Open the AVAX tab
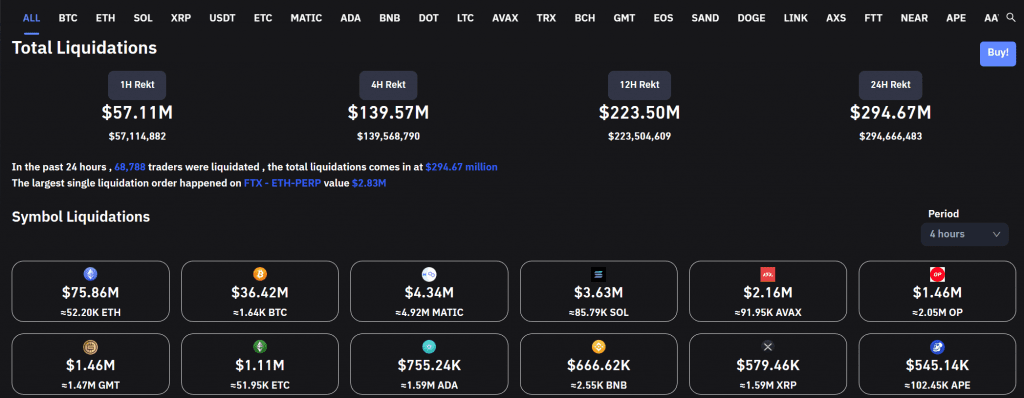The width and height of the screenshot is (1024, 398). click(505, 18)
